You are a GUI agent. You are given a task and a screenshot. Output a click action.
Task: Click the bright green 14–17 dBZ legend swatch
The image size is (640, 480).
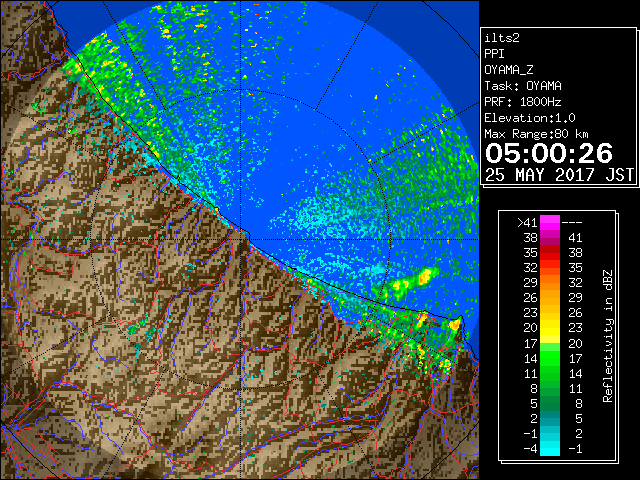550,358
